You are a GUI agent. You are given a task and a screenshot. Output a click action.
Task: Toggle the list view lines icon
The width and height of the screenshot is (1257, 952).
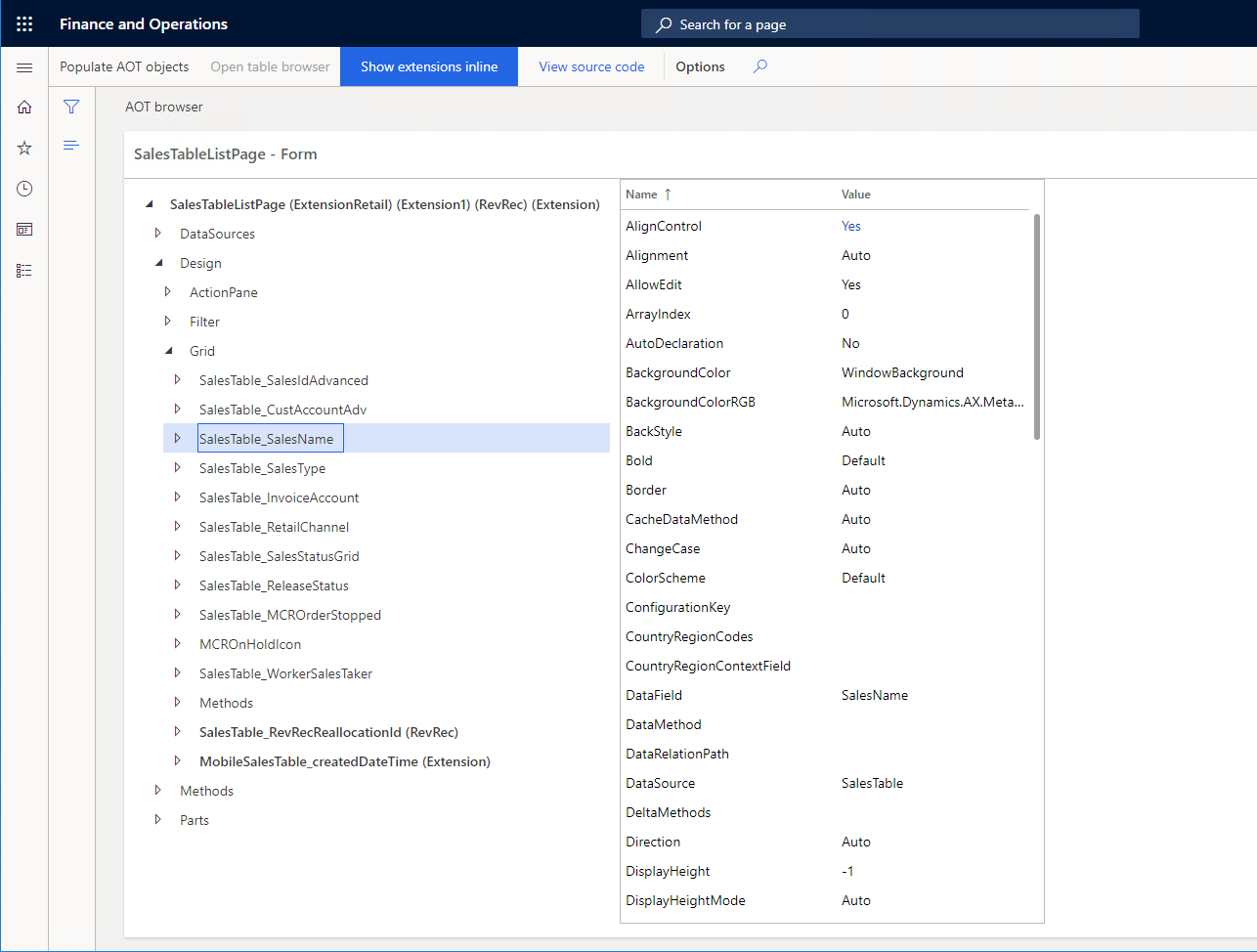point(71,146)
